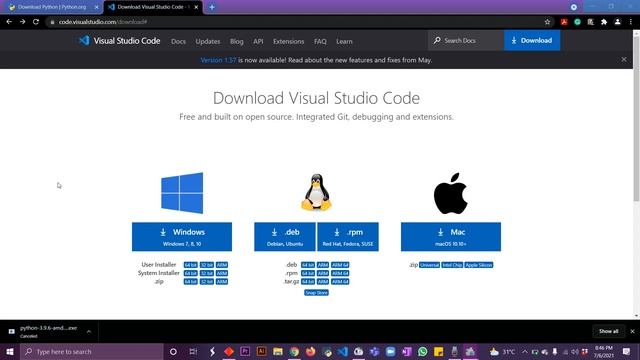Click the blue Download button in the header
The height and width of the screenshot is (360, 640).
[x=532, y=40]
